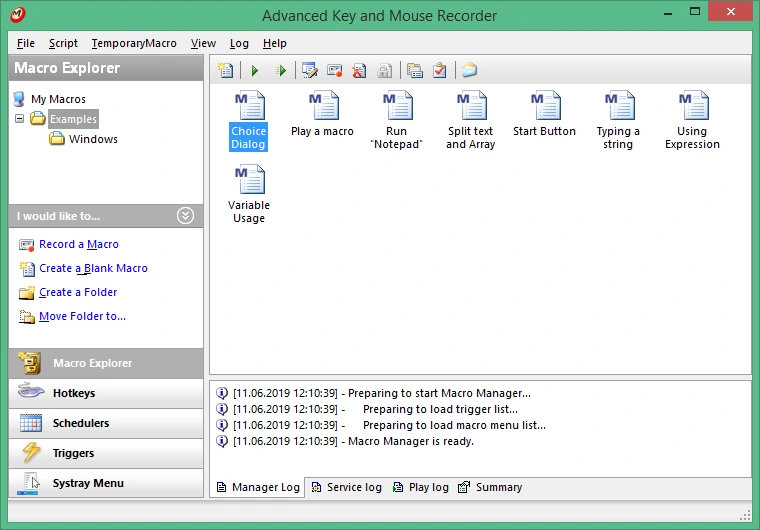Select the Examples folder label in tree

click(73, 119)
